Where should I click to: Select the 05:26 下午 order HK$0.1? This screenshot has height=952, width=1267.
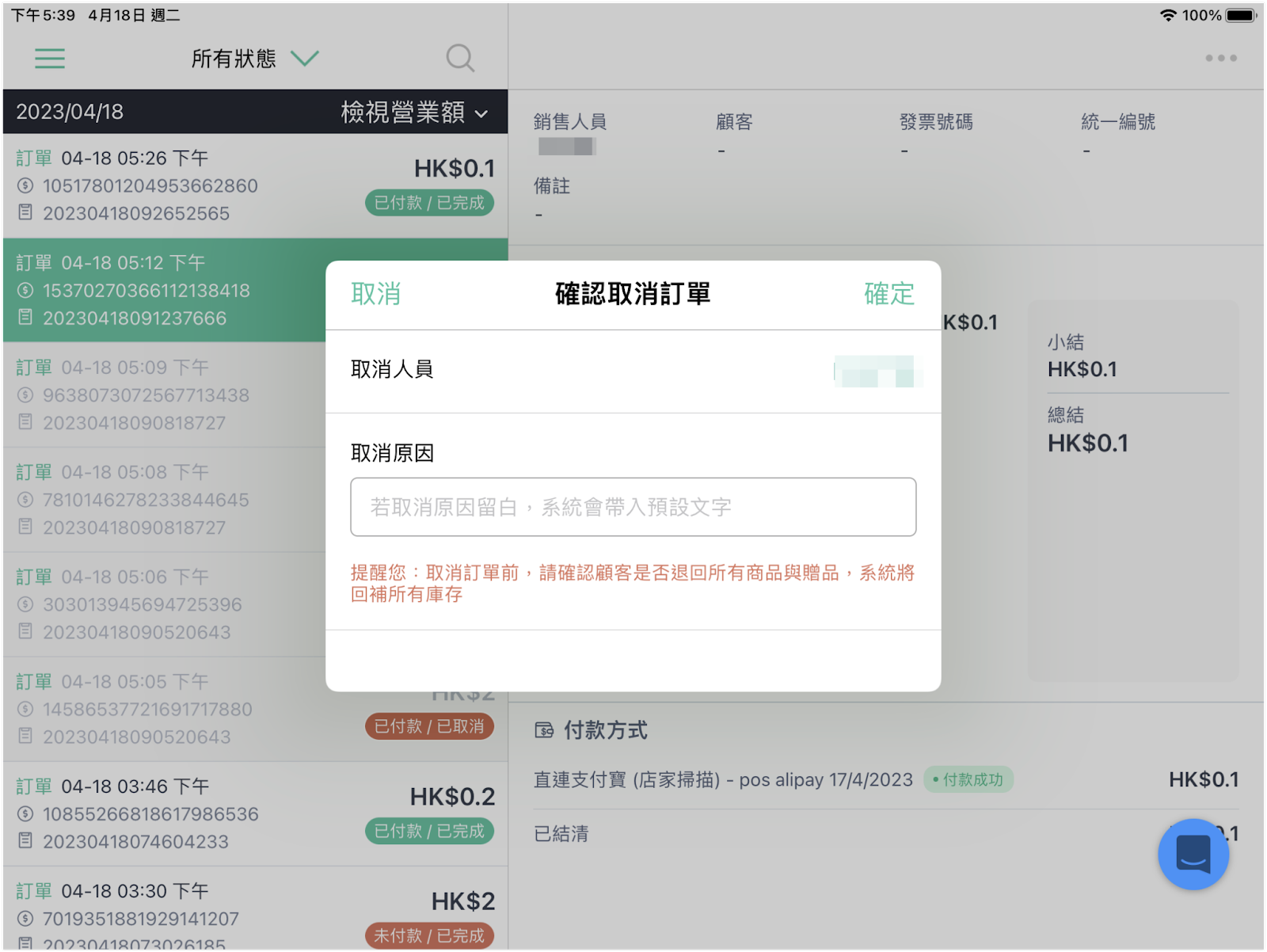point(255,185)
